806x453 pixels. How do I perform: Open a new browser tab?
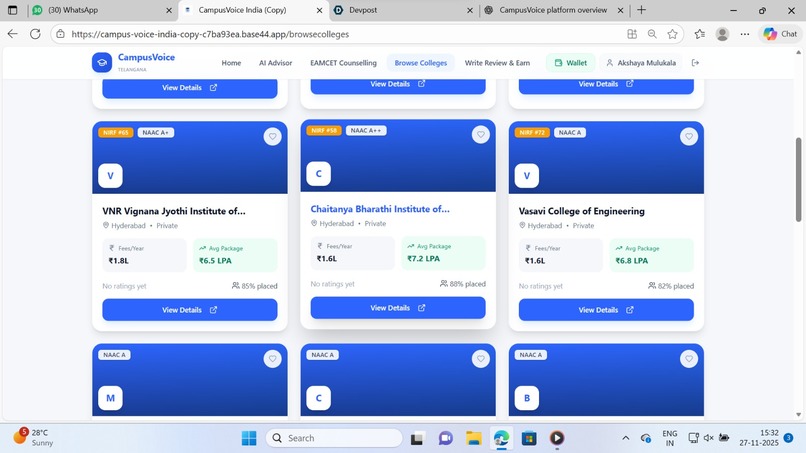point(642,10)
